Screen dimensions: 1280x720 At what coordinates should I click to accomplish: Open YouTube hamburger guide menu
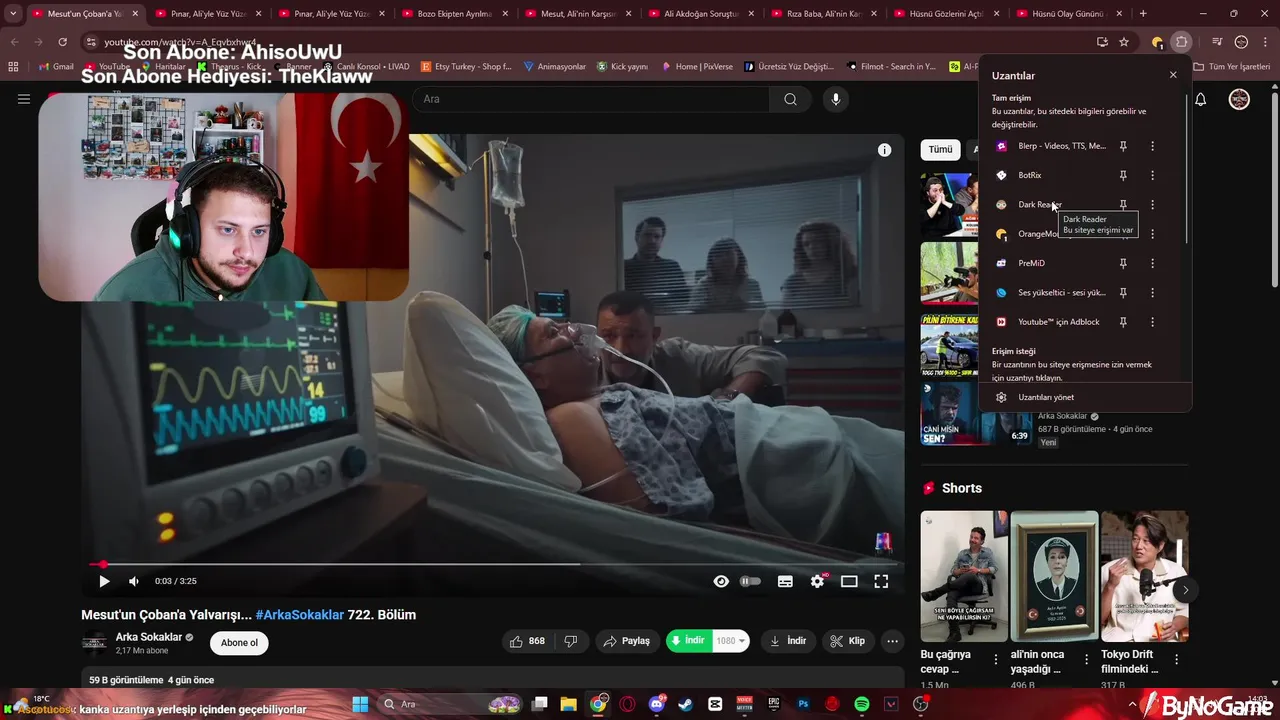24,99
